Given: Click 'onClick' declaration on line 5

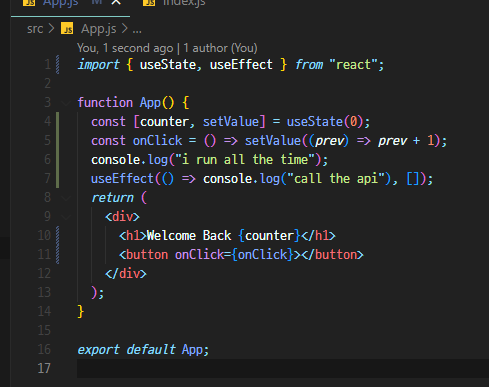Looking at the screenshot, I should [157, 141].
